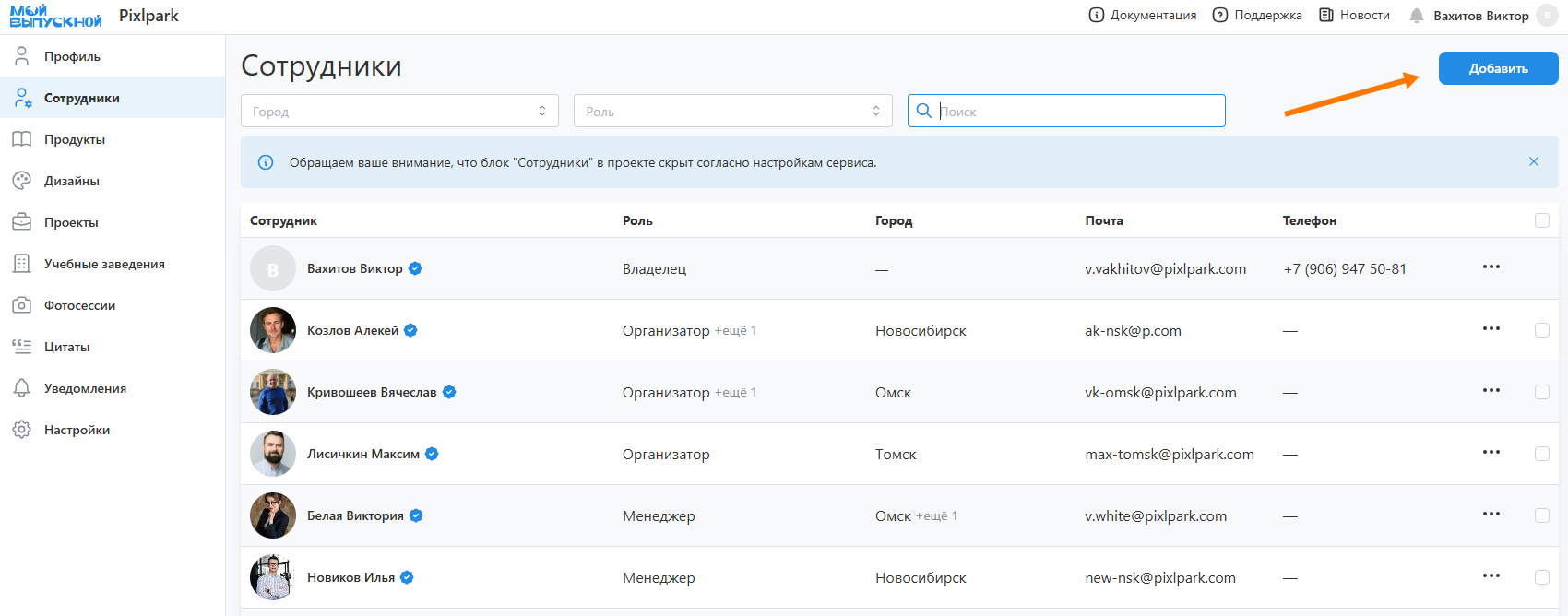
Task: Open Учебные заведения sidebar section
Action: click(104, 264)
